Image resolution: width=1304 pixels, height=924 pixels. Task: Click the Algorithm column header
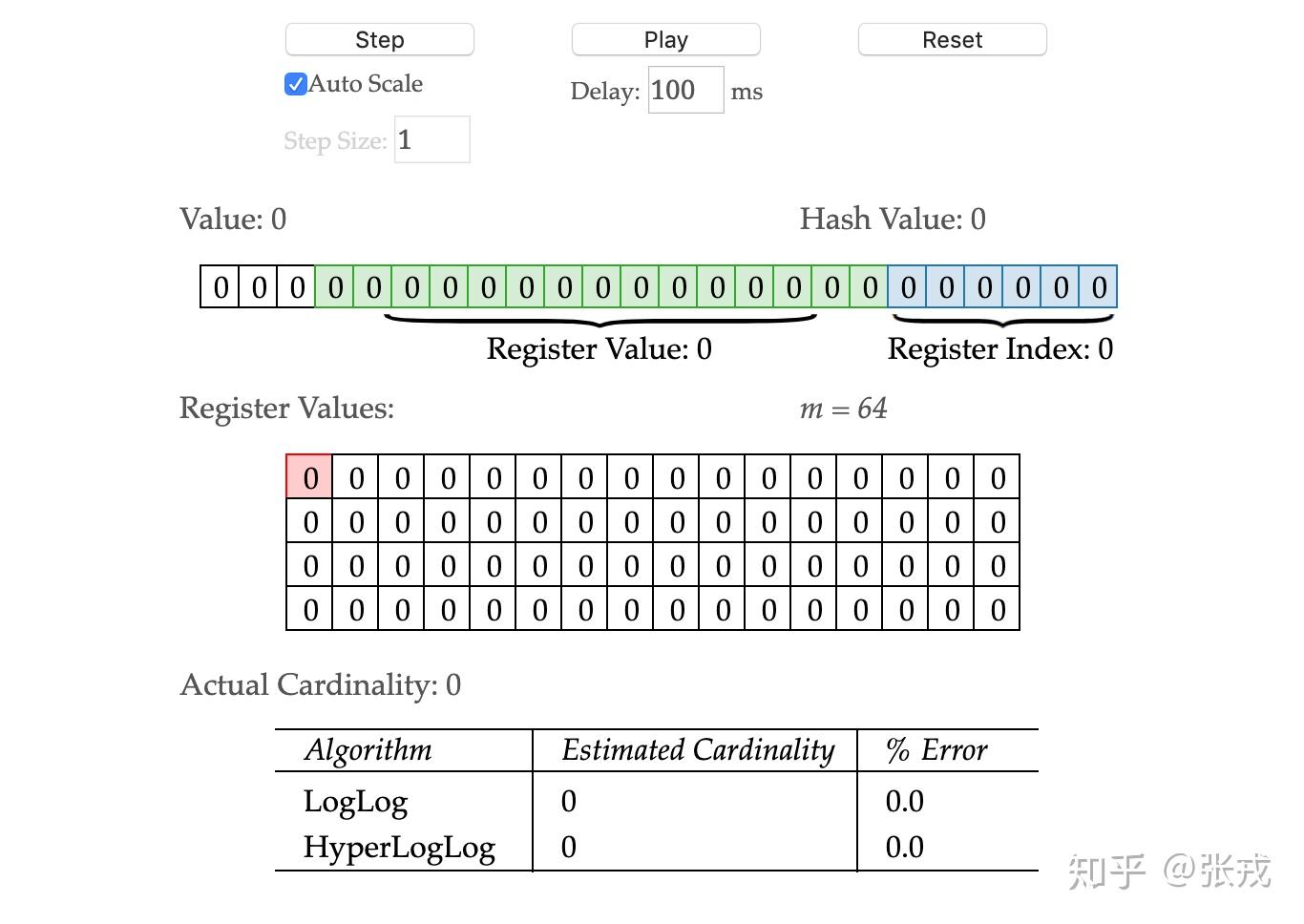pyautogui.click(x=368, y=750)
